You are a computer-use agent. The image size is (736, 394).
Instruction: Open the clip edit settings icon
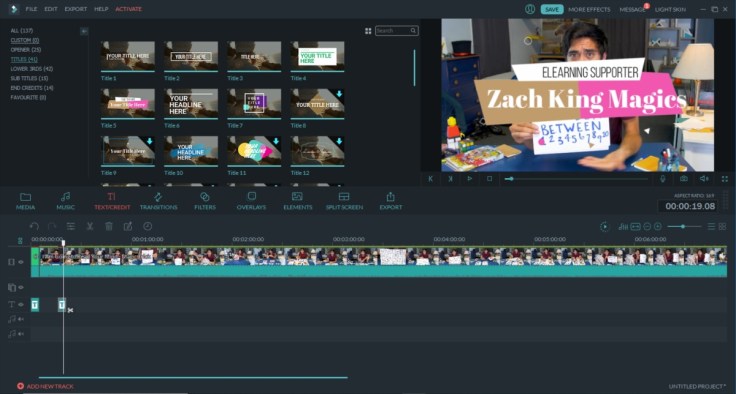[x=70, y=226]
